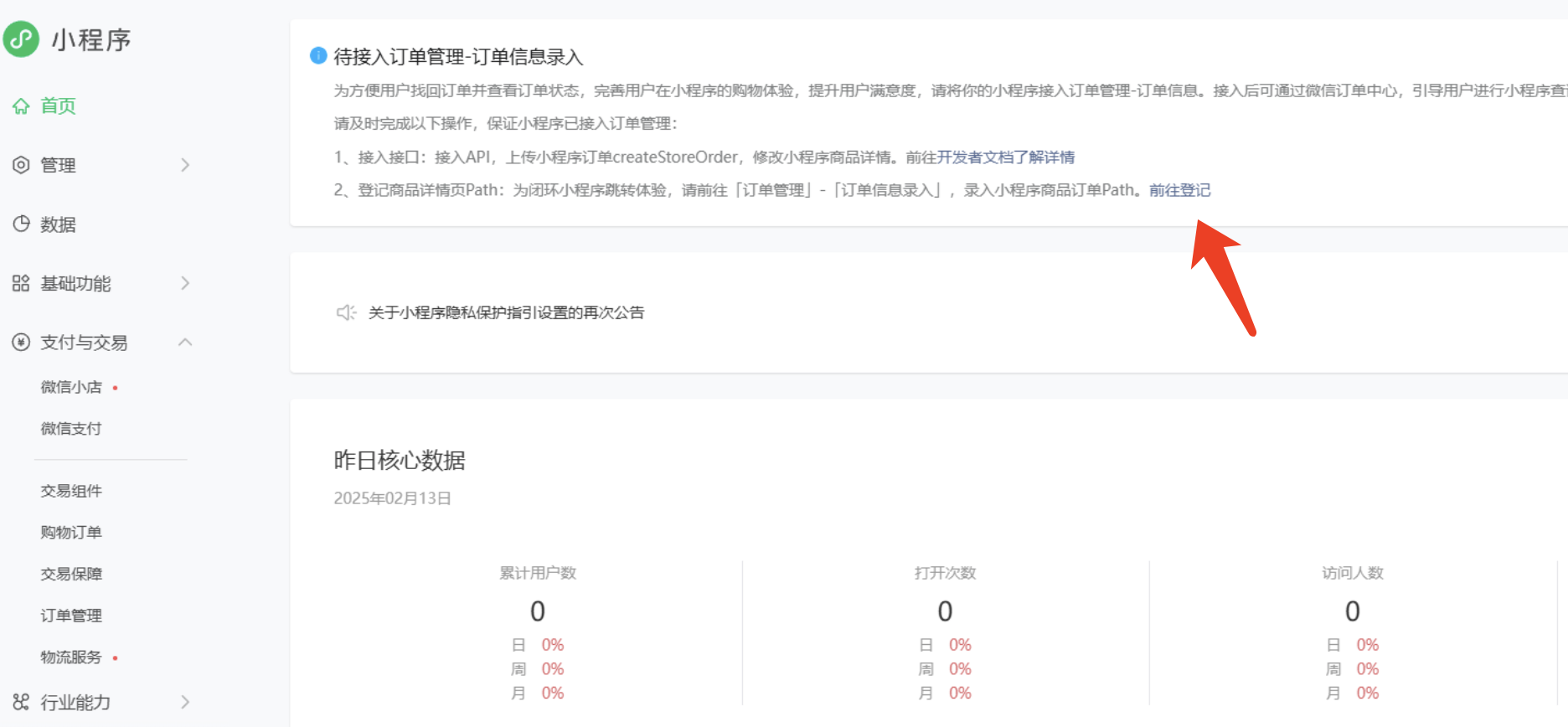Click the 管理 hexagon icon

tap(21, 165)
